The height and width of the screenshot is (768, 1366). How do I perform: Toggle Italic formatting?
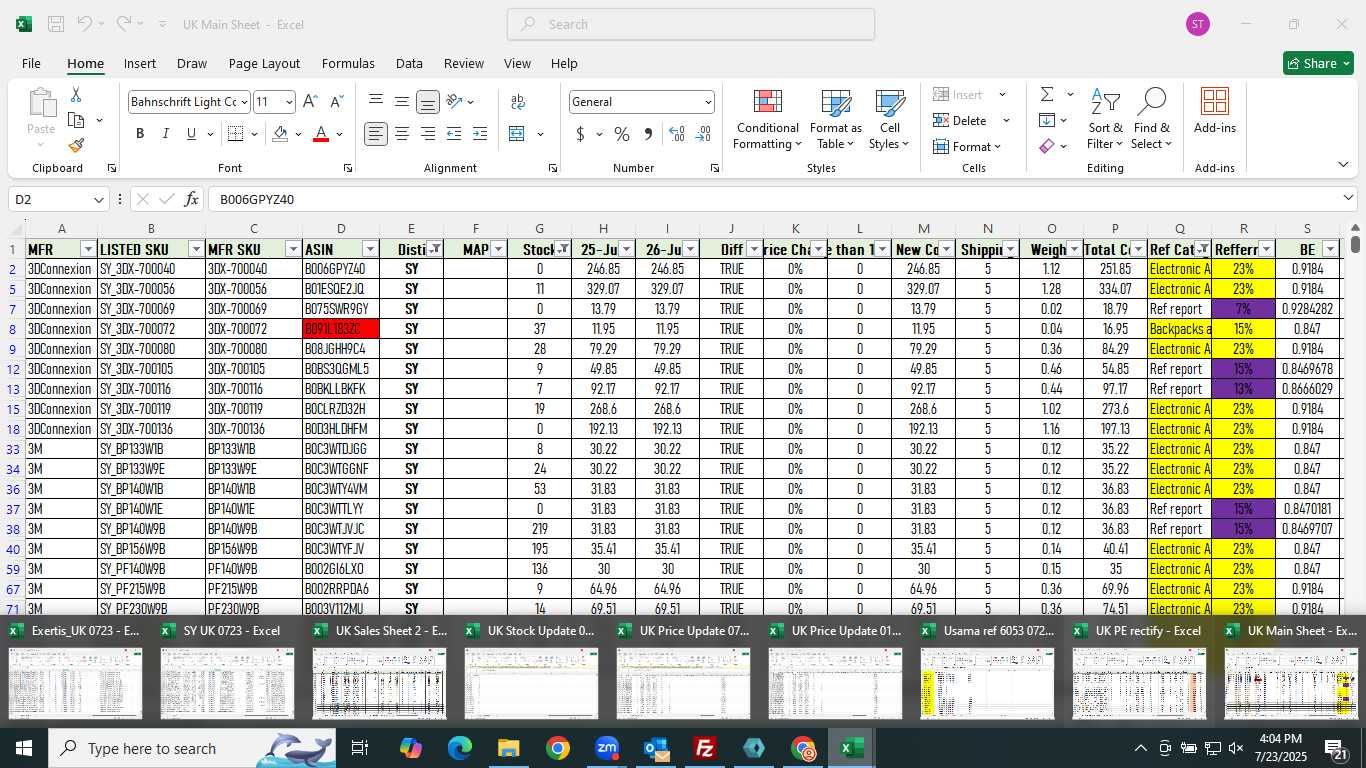tap(166, 133)
